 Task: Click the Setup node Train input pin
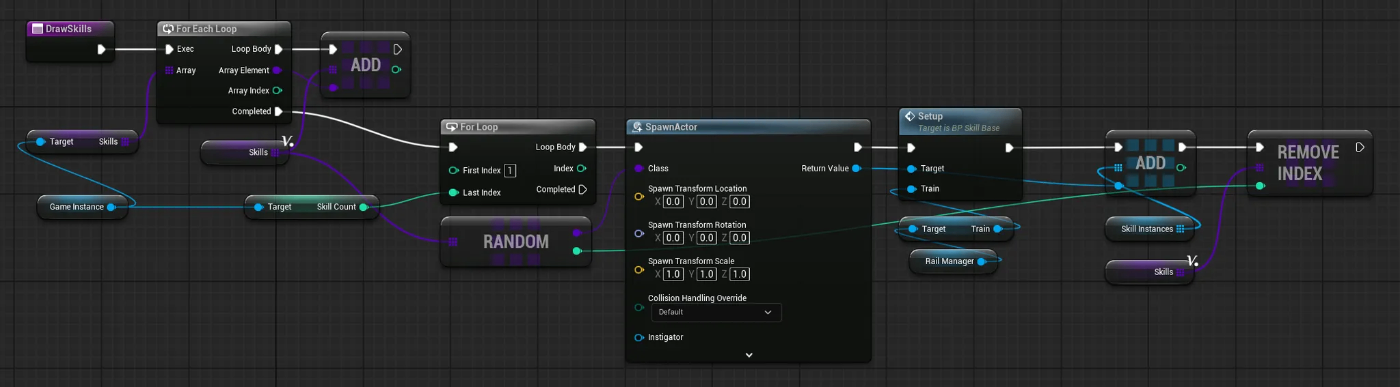click(x=911, y=189)
